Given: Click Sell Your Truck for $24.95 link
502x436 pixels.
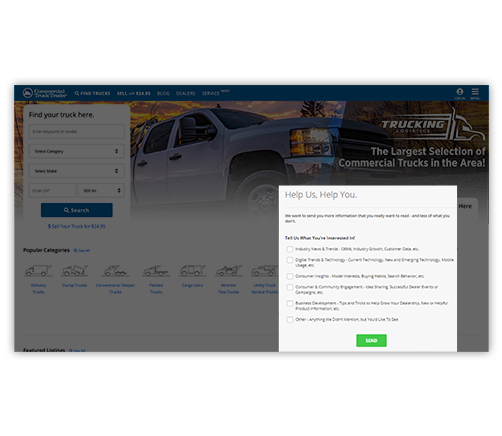Looking at the screenshot, I should click(77, 226).
